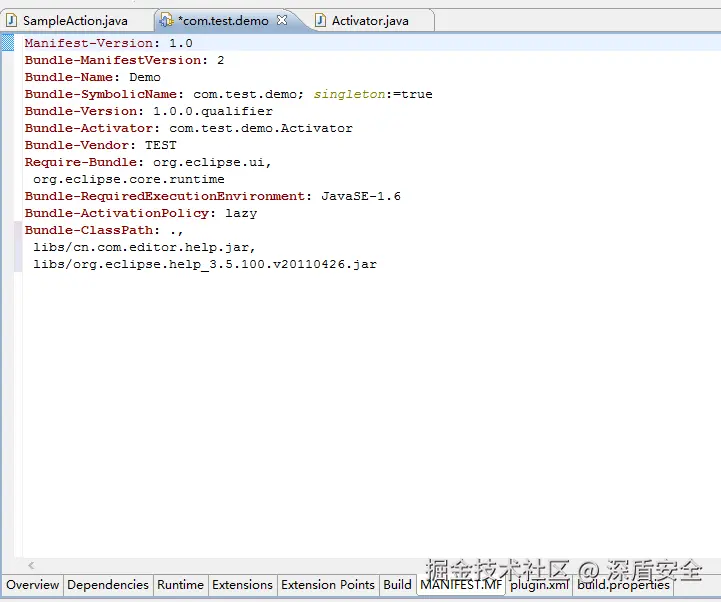Click the com.test.demo.Activator value

[261, 128]
